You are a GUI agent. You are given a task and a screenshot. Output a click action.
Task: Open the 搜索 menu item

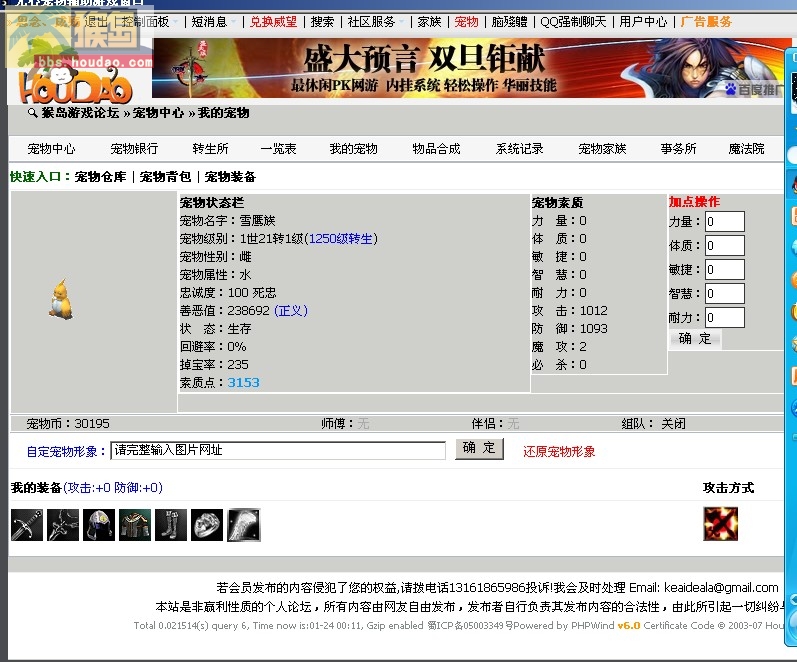pyautogui.click(x=322, y=22)
